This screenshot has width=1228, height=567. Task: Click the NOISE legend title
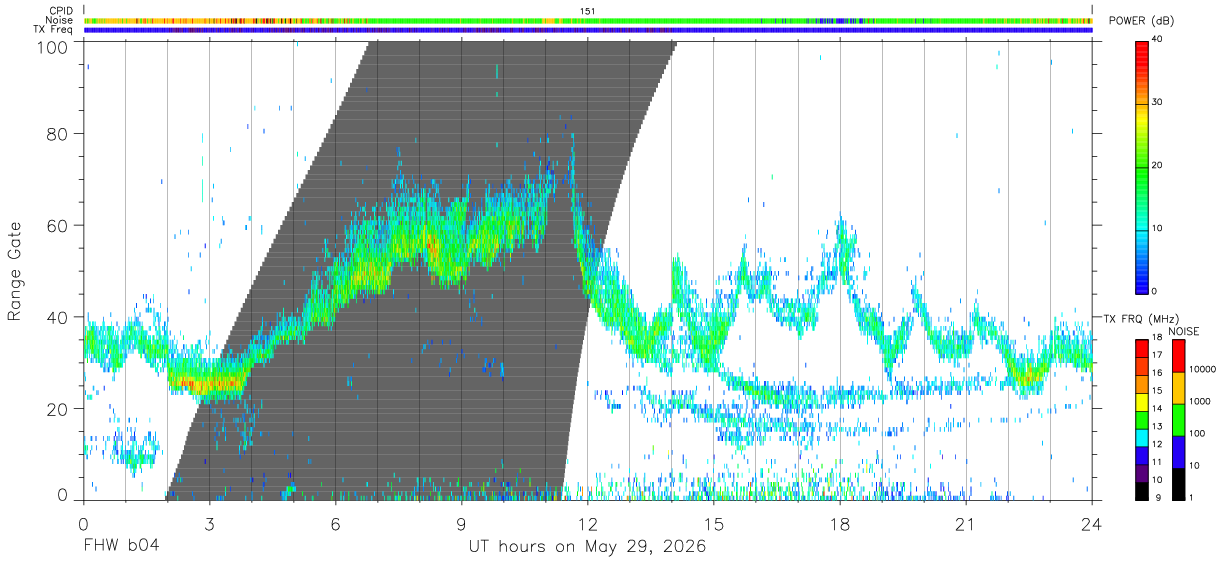[1186, 331]
